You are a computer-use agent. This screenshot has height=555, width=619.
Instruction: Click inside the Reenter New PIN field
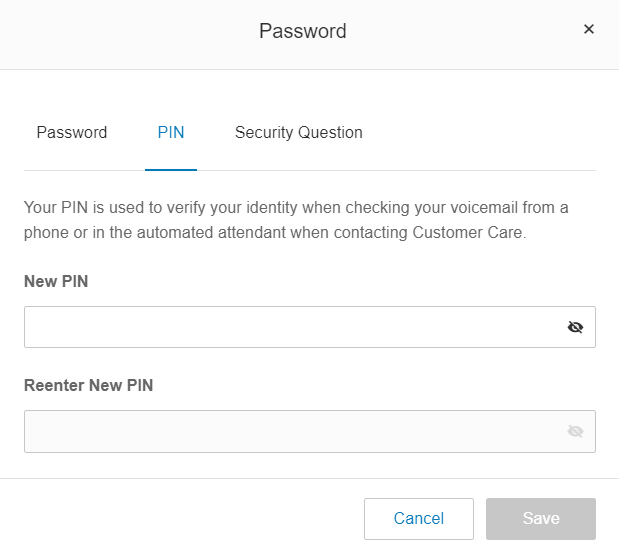tap(310, 431)
